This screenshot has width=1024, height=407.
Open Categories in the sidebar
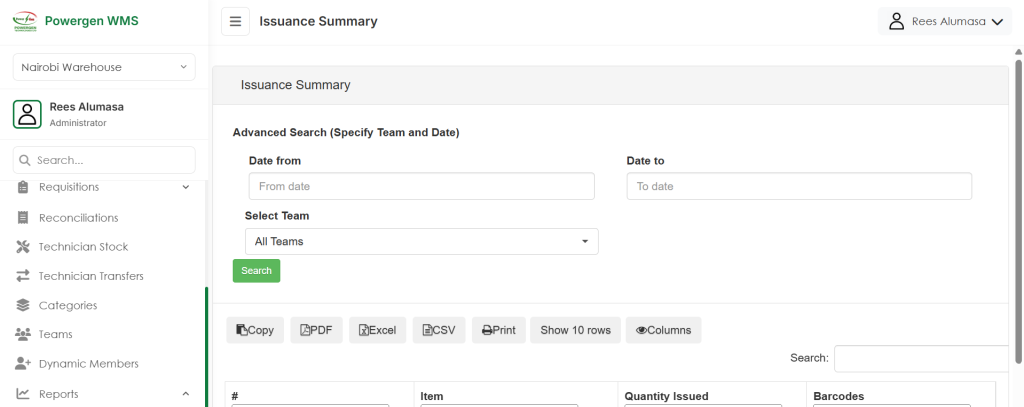pos(67,305)
